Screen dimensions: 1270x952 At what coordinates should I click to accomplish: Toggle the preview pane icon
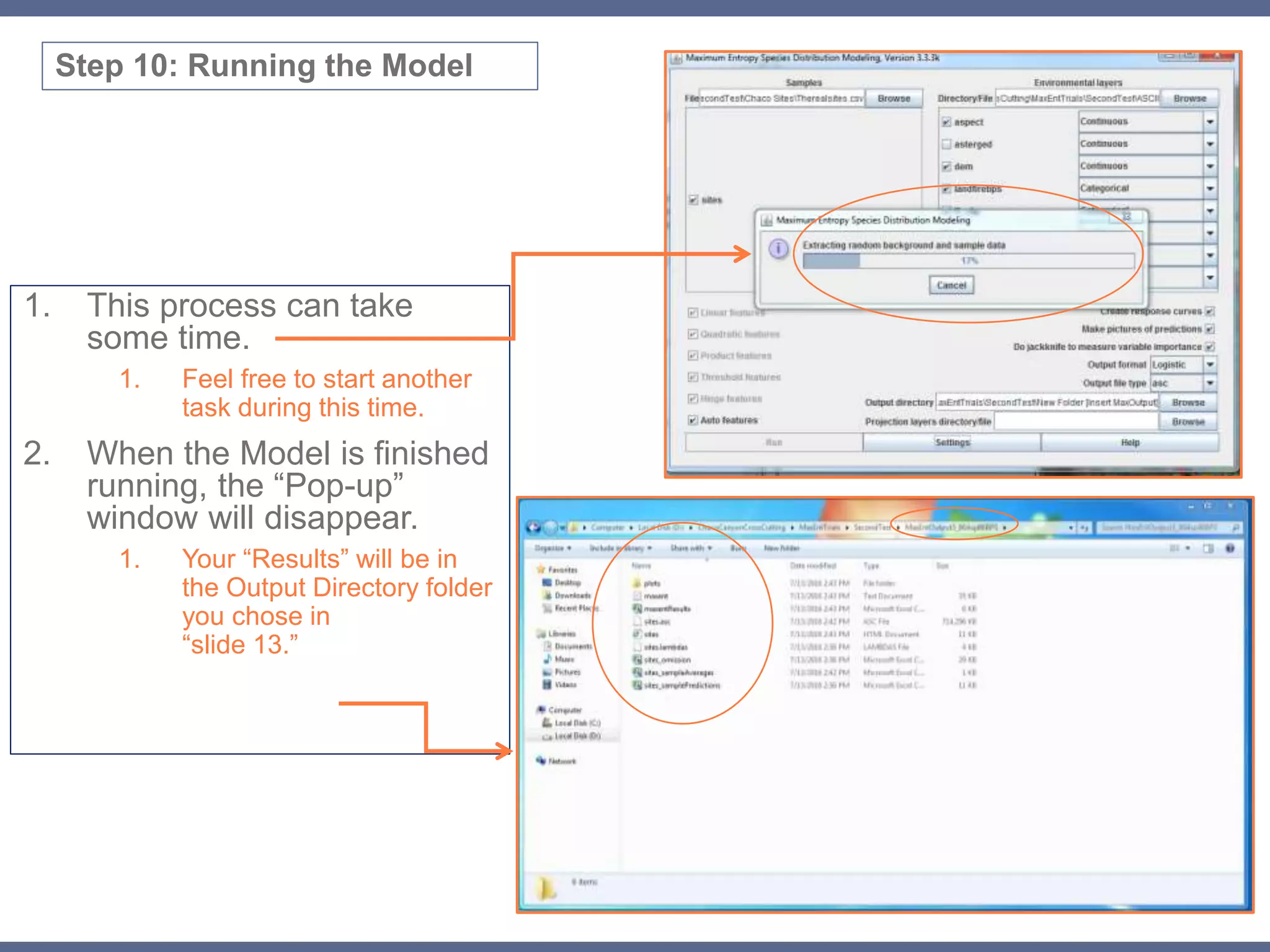click(1208, 549)
